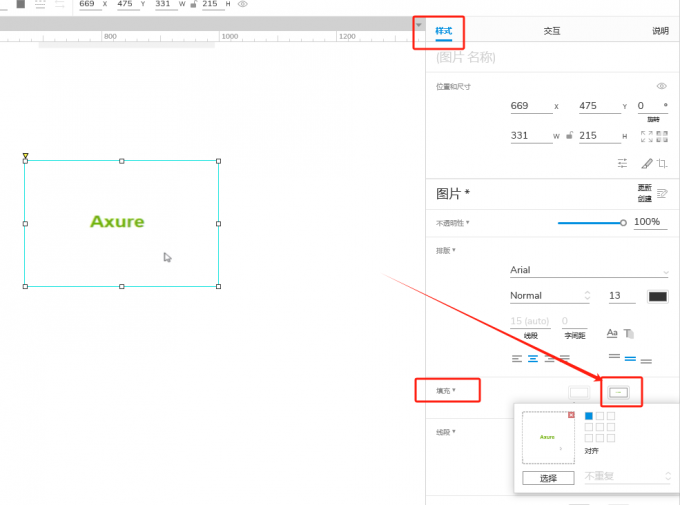Click the top toolbar fill color square
Image resolution: width=680 pixels, height=505 pixels.
[x=20, y=4]
